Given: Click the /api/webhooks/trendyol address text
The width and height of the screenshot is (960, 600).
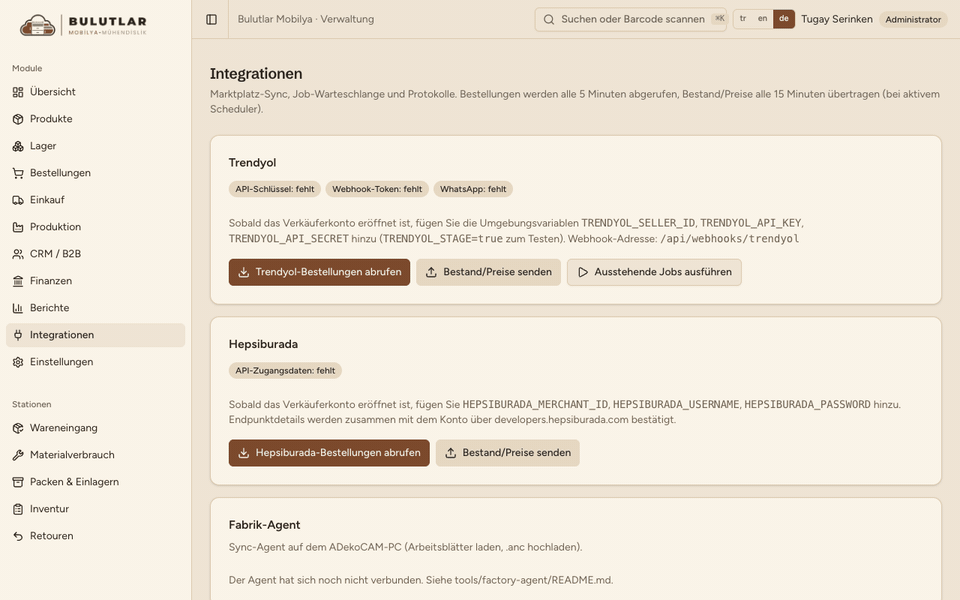Looking at the screenshot, I should point(730,239).
